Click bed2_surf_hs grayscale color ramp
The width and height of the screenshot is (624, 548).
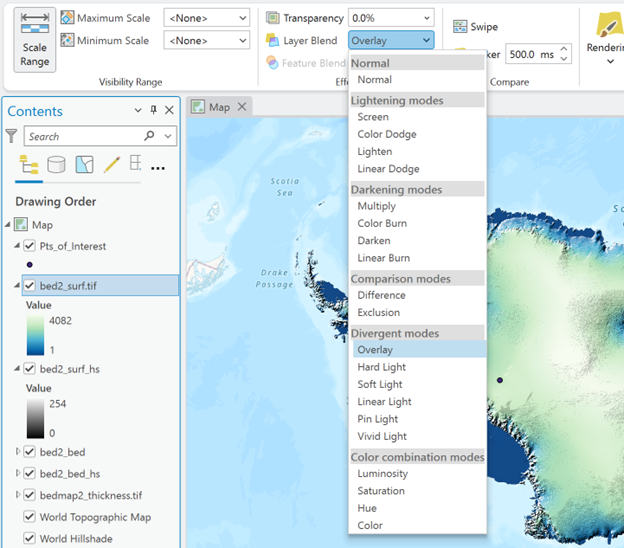pyautogui.click(x=35, y=419)
